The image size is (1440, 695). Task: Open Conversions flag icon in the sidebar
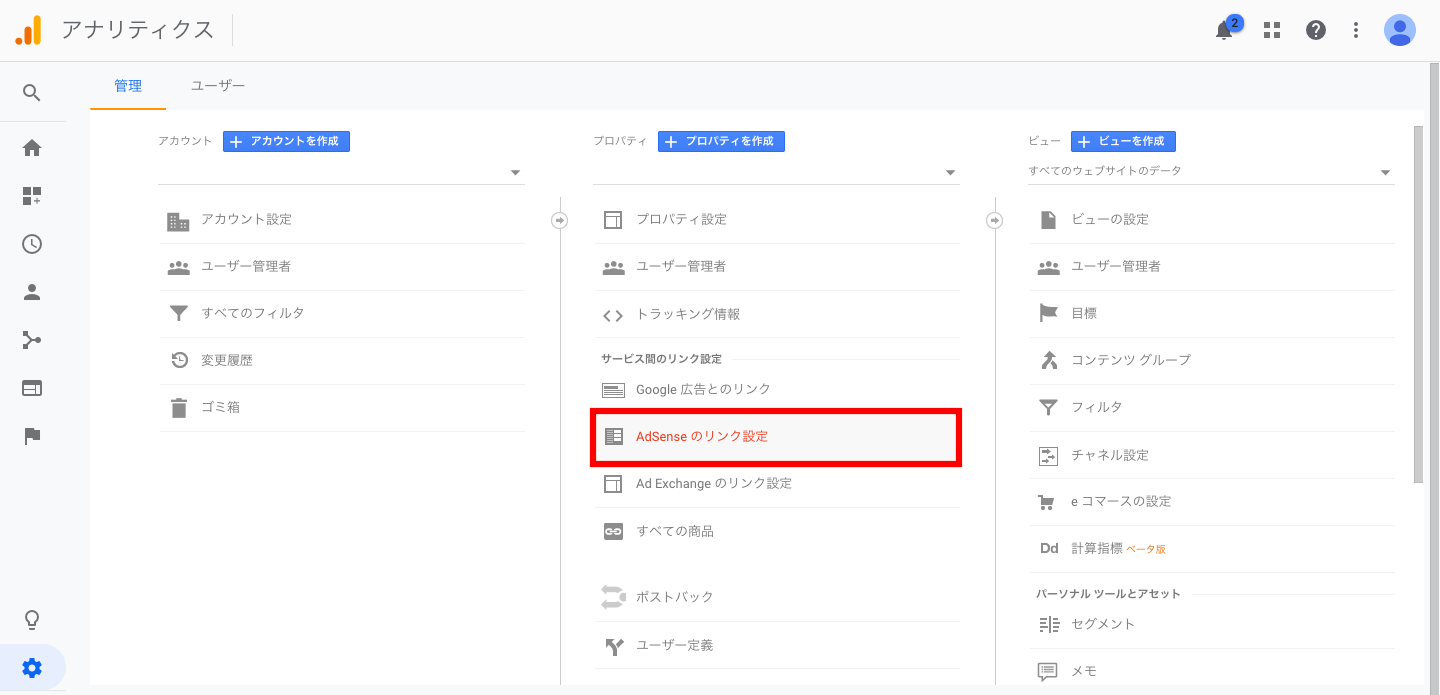pyautogui.click(x=32, y=436)
